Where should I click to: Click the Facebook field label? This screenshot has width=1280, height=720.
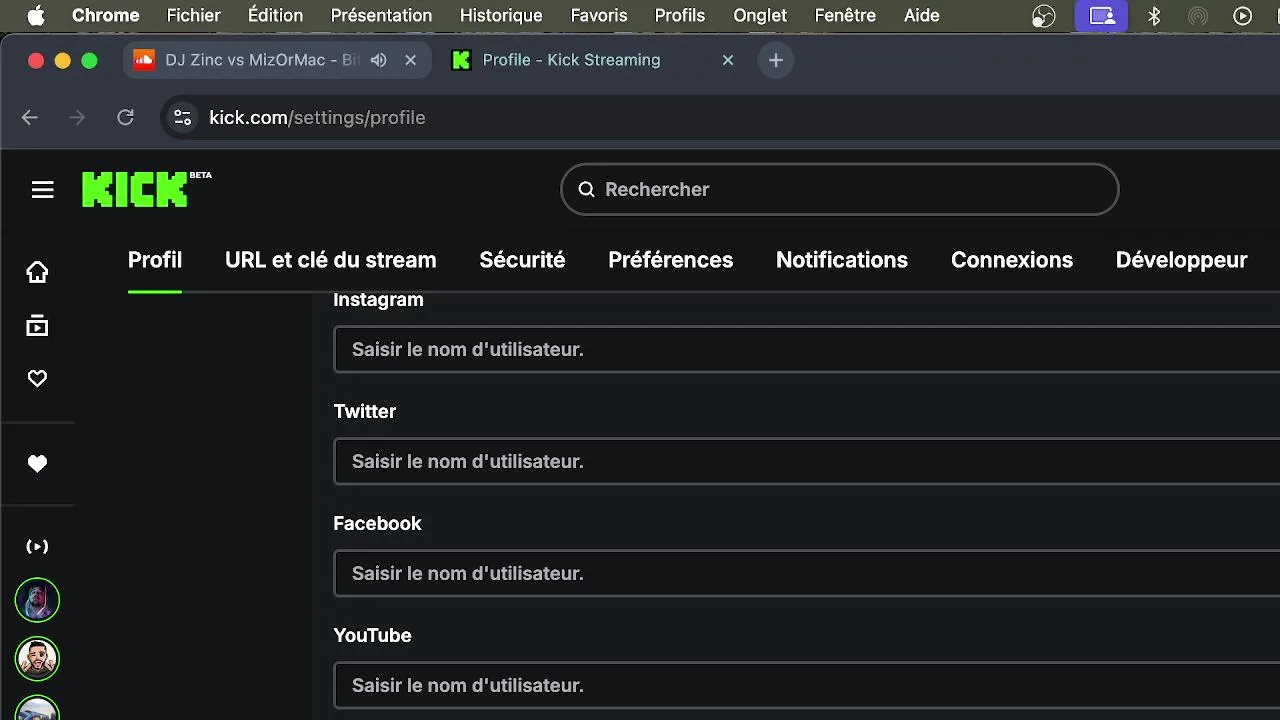[x=377, y=524]
